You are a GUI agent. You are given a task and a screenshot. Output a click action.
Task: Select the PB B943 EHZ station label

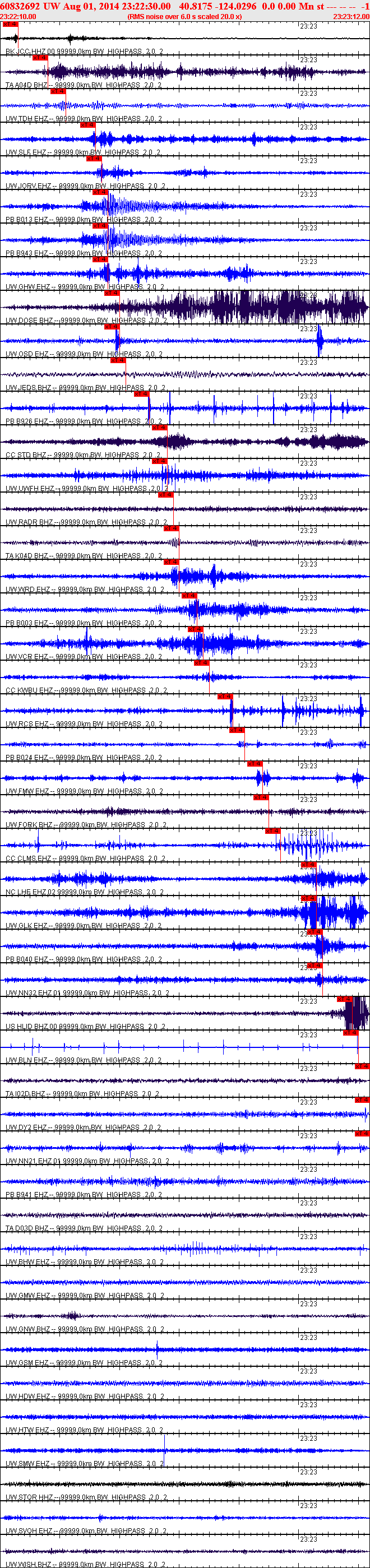point(84,253)
